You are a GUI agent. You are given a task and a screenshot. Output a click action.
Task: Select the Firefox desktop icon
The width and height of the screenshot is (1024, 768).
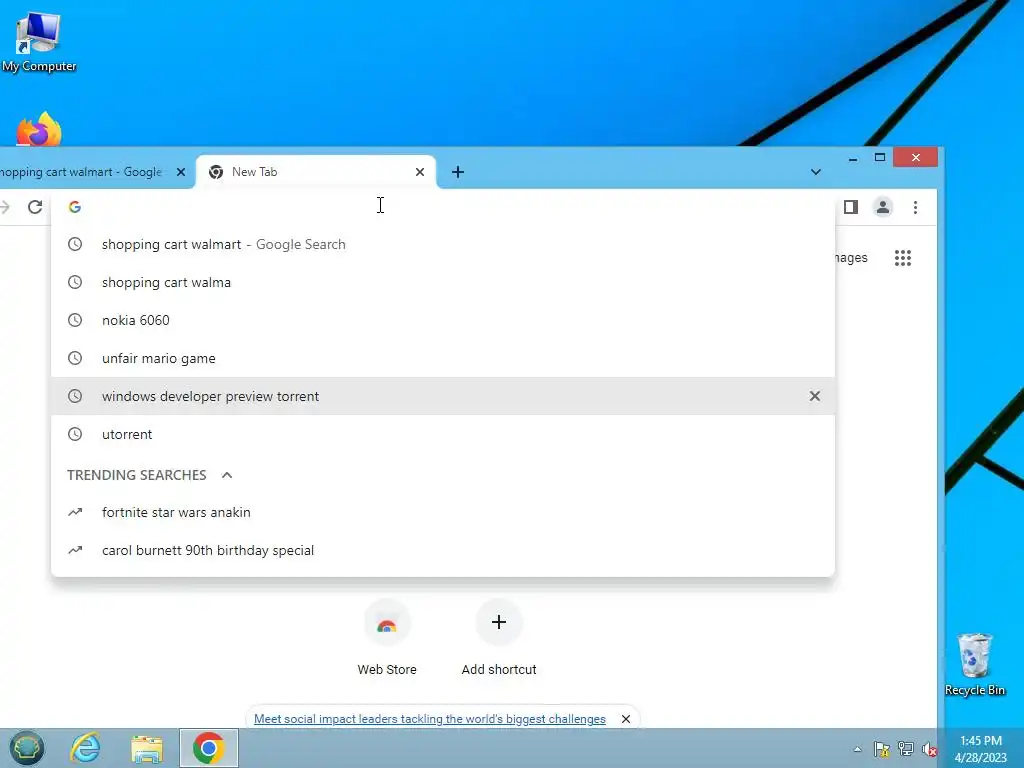39,129
